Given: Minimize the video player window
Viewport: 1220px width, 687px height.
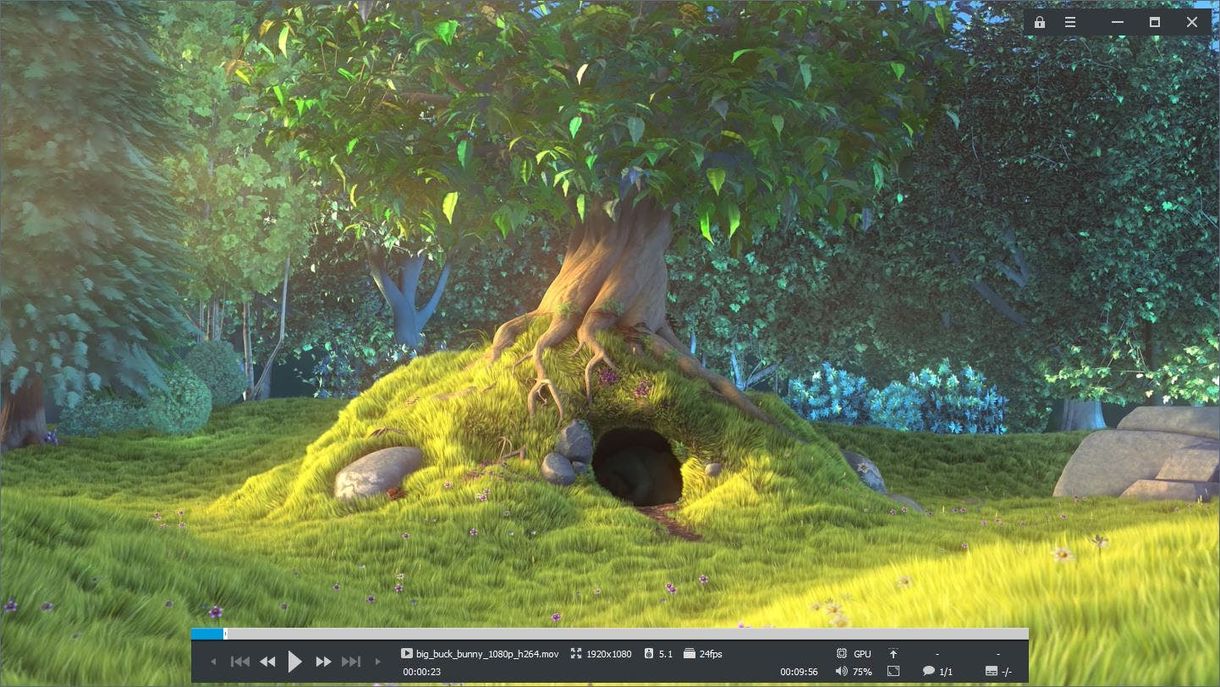Looking at the screenshot, I should (x=1117, y=22).
